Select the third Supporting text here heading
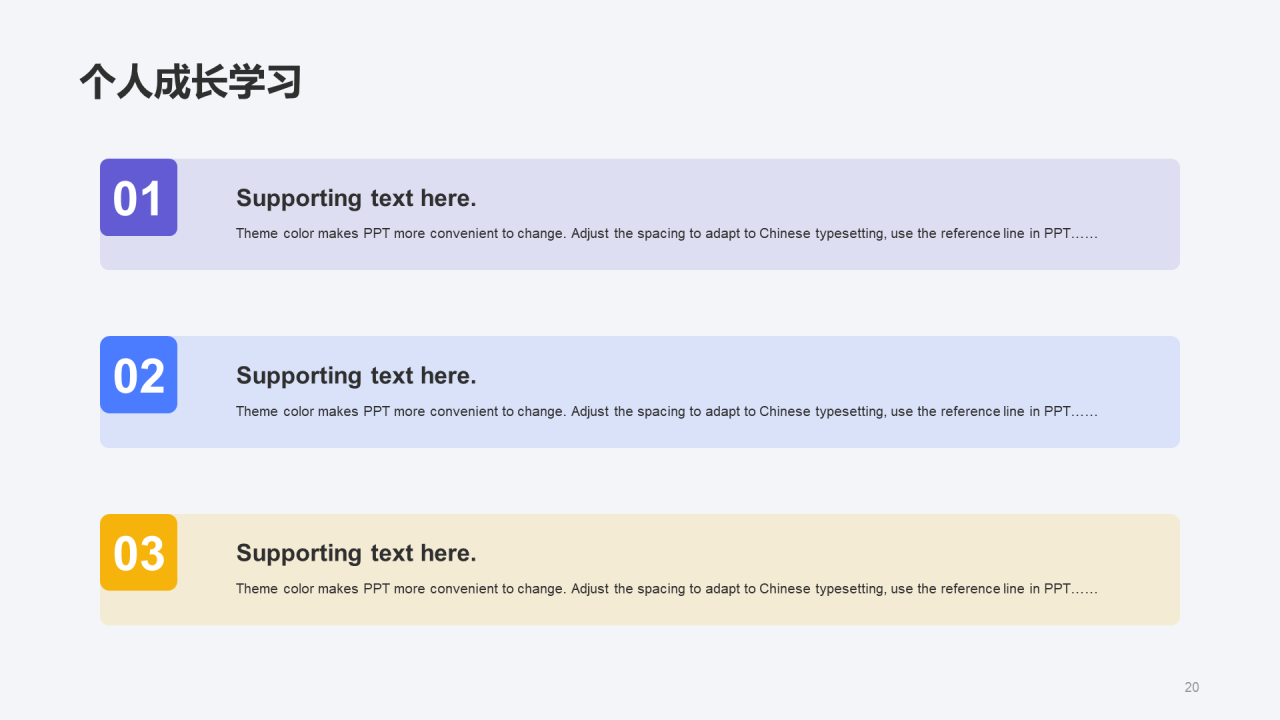This screenshot has height=720, width=1280. (356, 553)
